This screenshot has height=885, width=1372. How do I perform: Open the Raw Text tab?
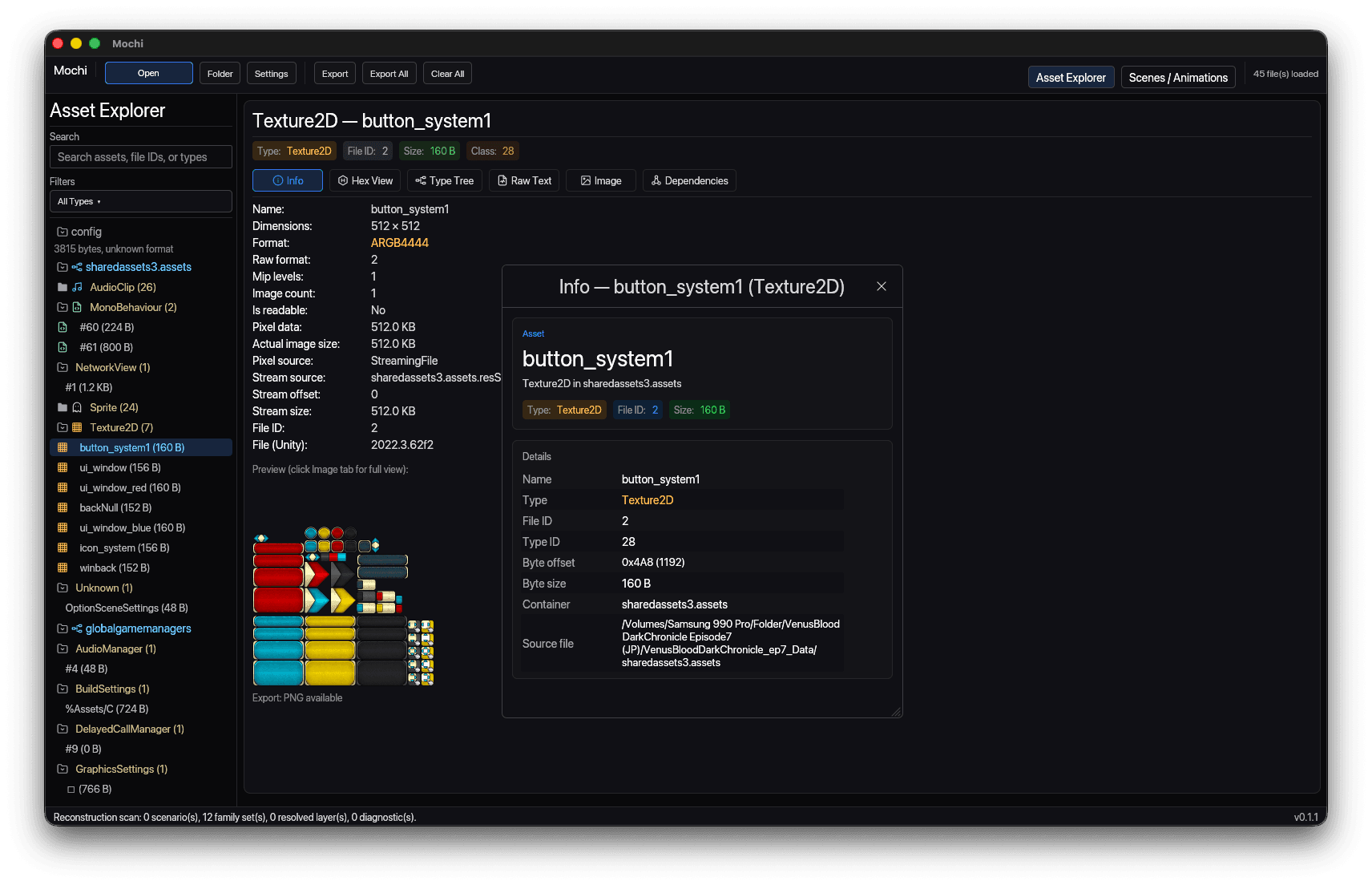point(524,180)
